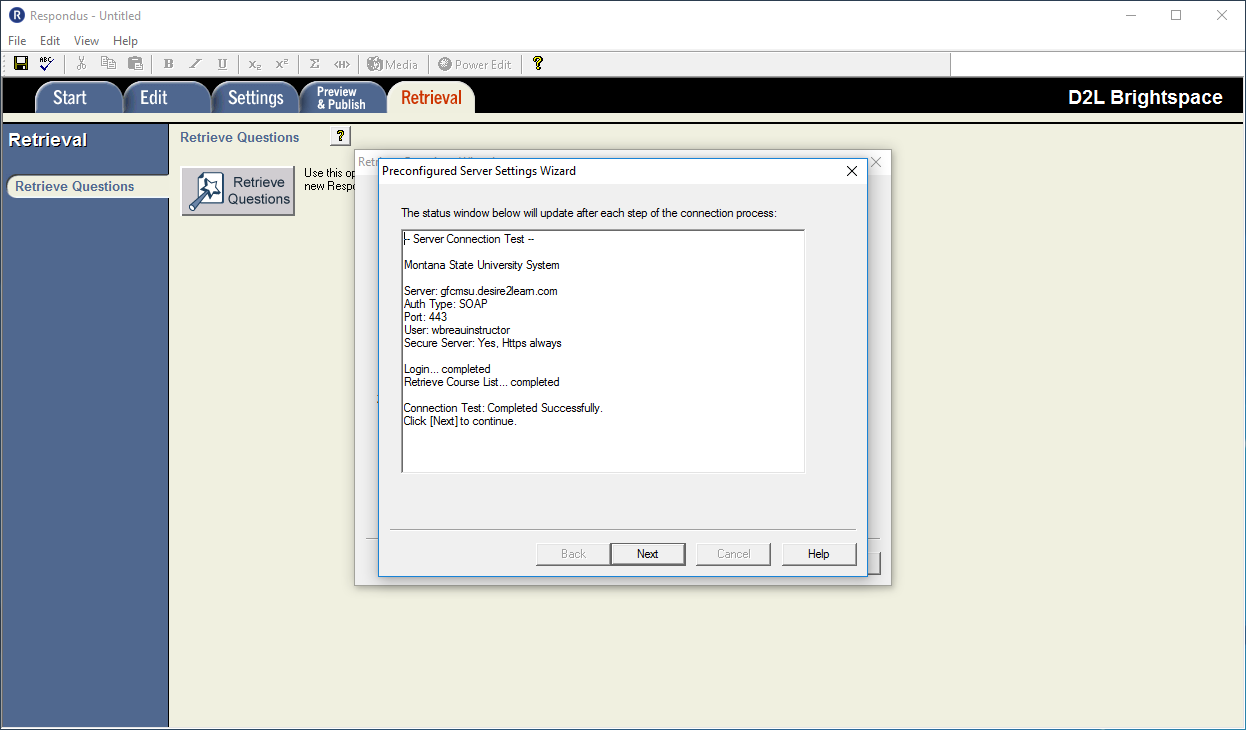The height and width of the screenshot is (730, 1246).
Task: Open the equation editor sigma icon
Action: [x=314, y=64]
